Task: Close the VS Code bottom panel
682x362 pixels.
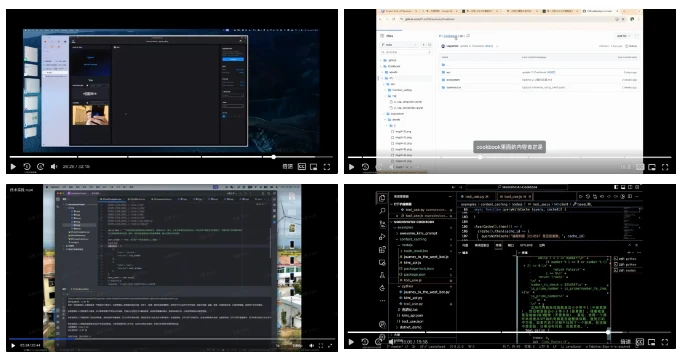Action: click(x=636, y=245)
